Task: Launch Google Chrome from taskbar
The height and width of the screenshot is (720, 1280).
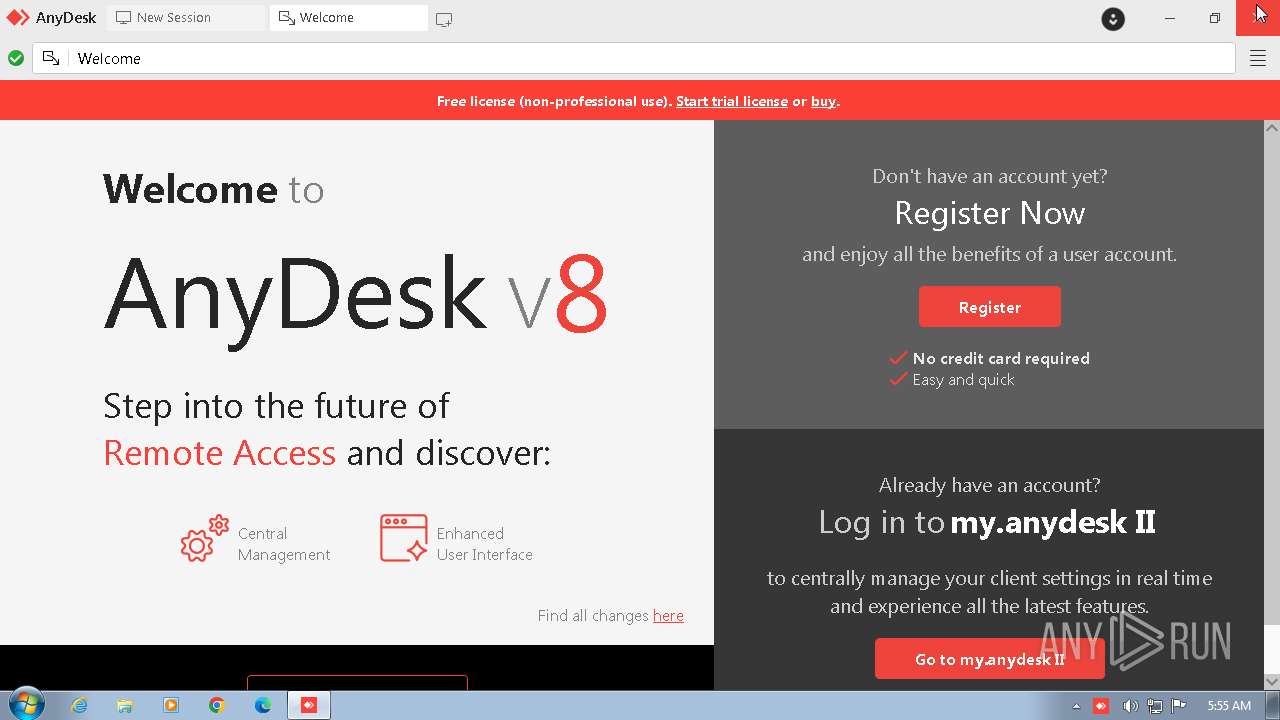Action: [x=217, y=705]
